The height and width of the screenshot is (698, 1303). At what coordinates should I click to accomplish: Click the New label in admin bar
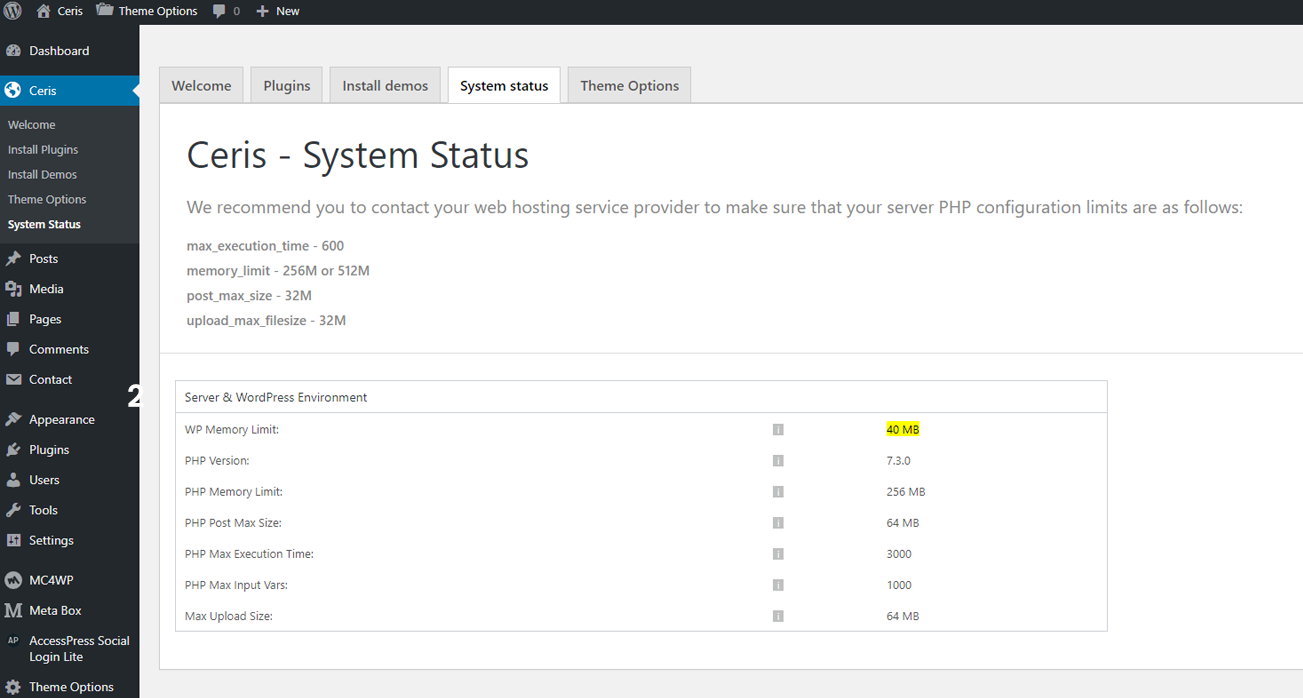pos(288,11)
